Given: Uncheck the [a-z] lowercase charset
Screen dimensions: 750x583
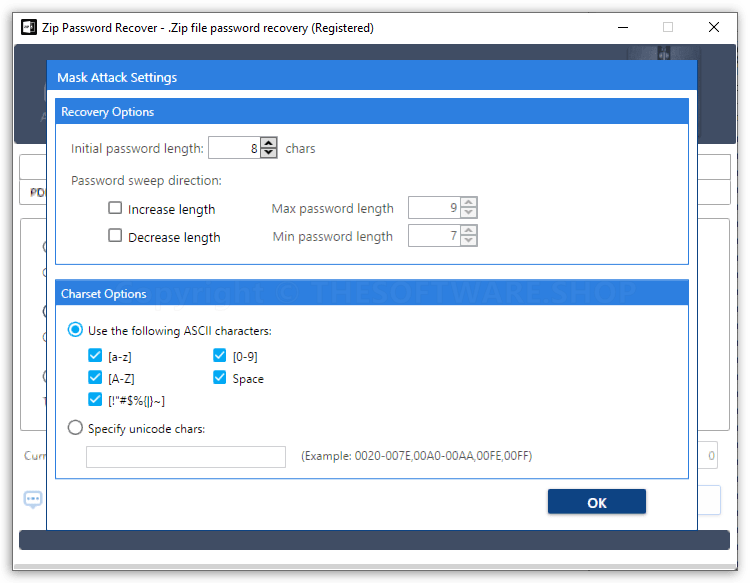Looking at the screenshot, I should pos(95,355).
